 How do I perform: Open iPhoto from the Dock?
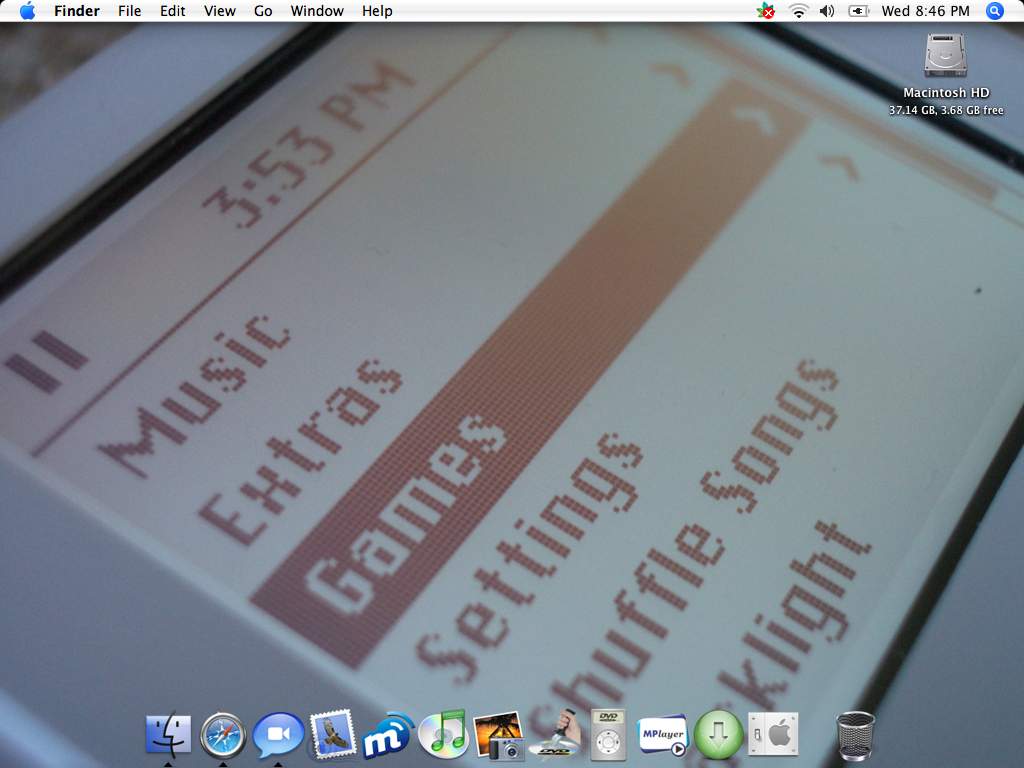(499, 737)
